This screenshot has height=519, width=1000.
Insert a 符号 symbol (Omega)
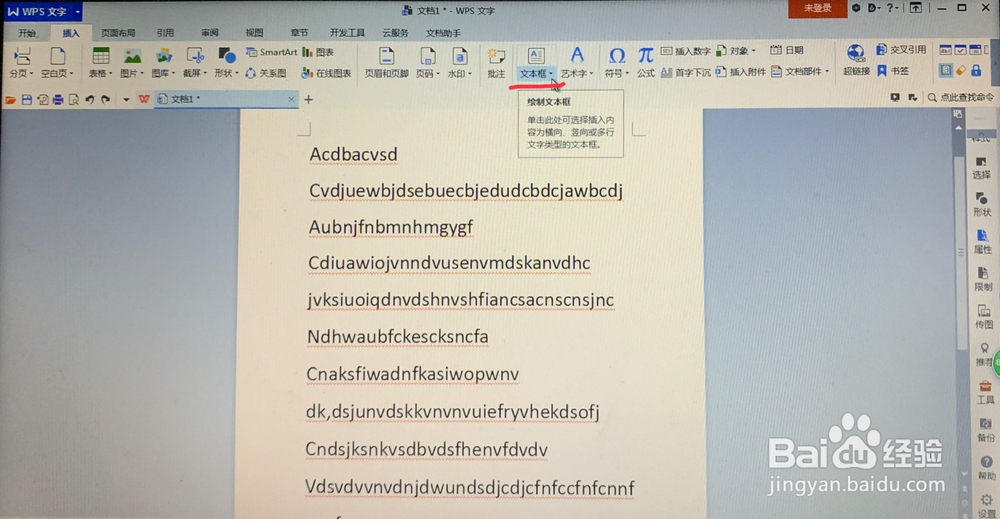tap(617, 62)
